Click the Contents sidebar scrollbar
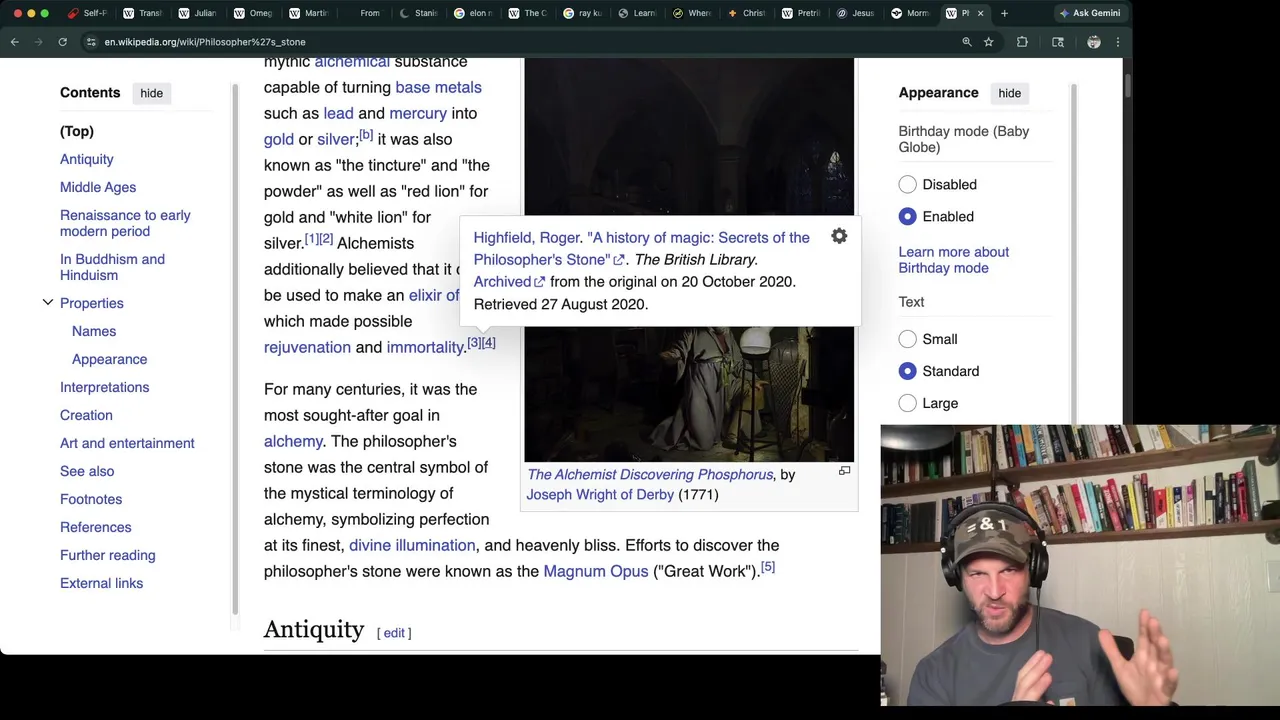Image resolution: width=1280 pixels, height=720 pixels. 235,350
